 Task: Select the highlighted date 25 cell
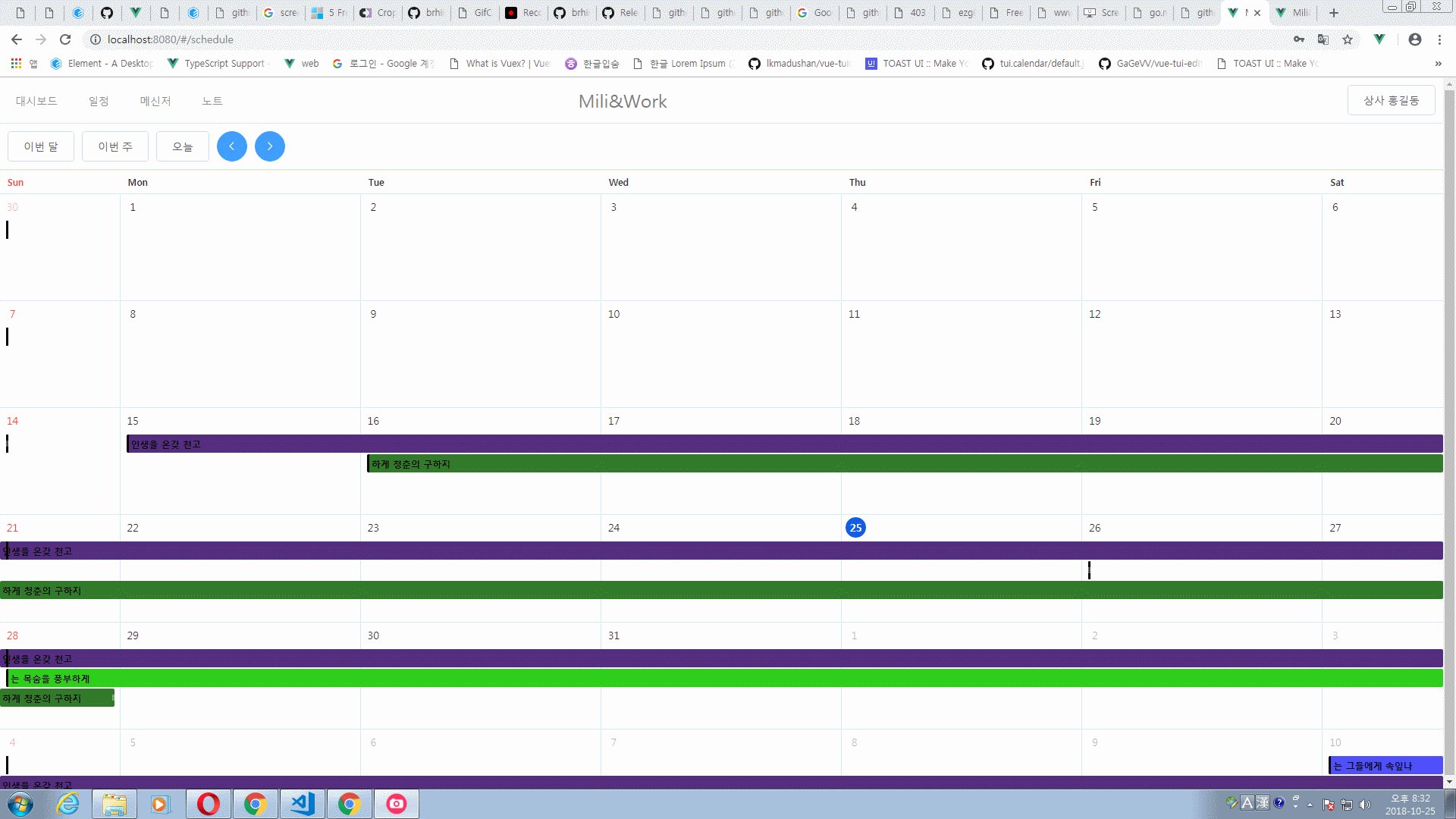coord(855,528)
